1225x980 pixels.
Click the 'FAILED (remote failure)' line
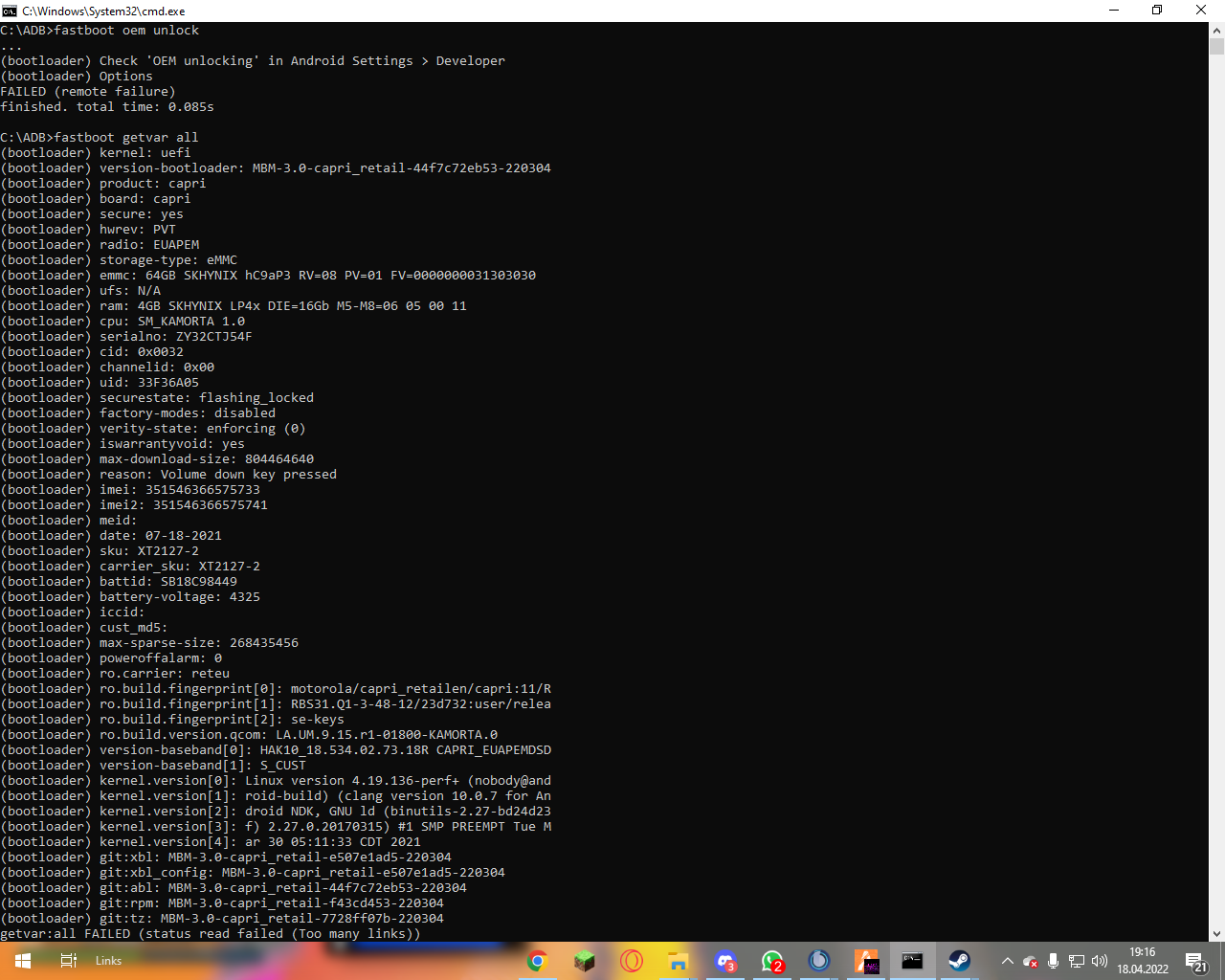(88, 91)
